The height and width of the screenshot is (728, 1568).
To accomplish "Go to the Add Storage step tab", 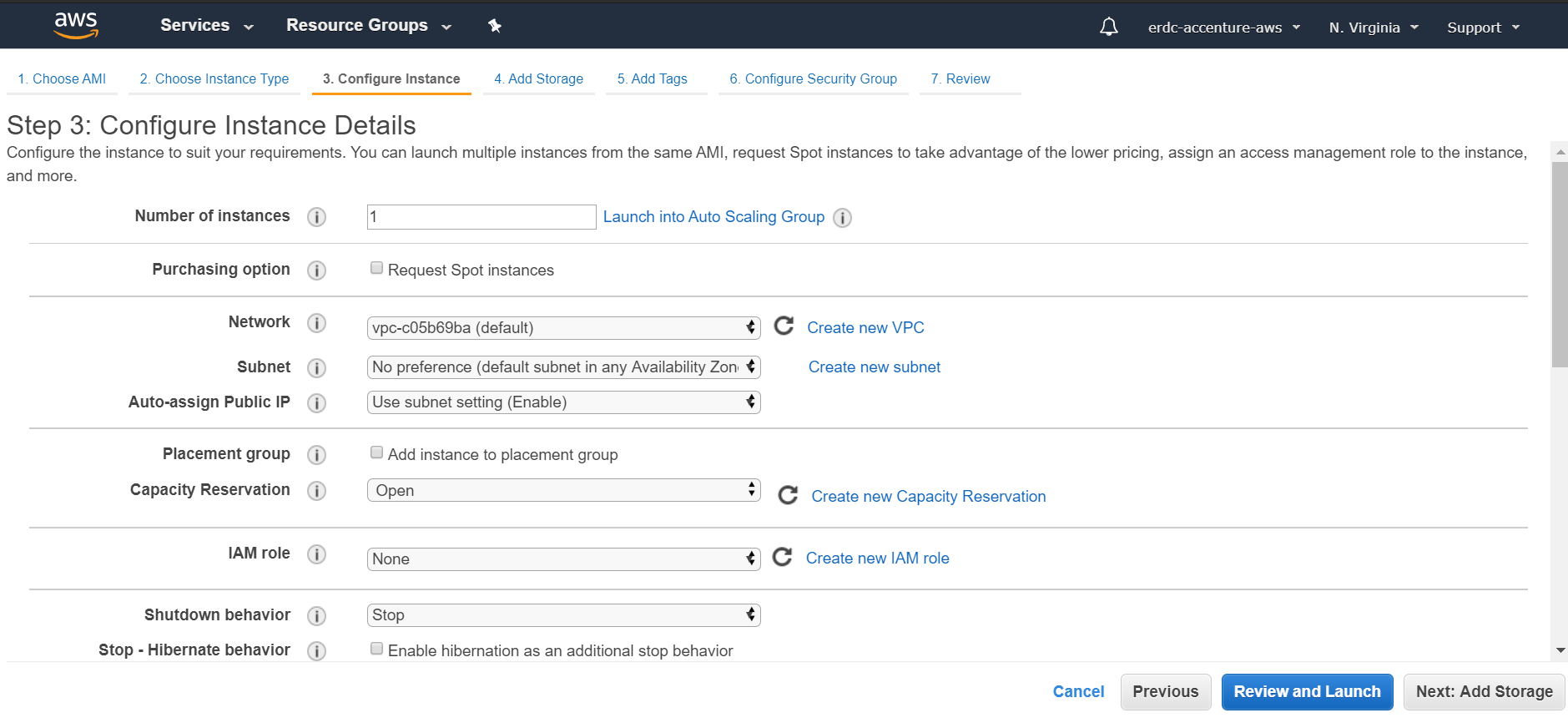I will (538, 78).
